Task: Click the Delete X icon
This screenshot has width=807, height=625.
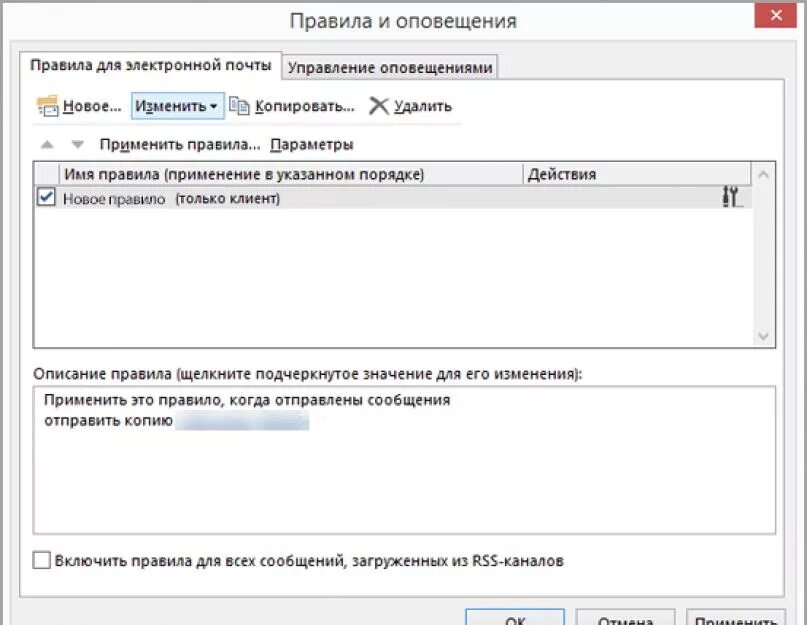Action: tap(379, 106)
